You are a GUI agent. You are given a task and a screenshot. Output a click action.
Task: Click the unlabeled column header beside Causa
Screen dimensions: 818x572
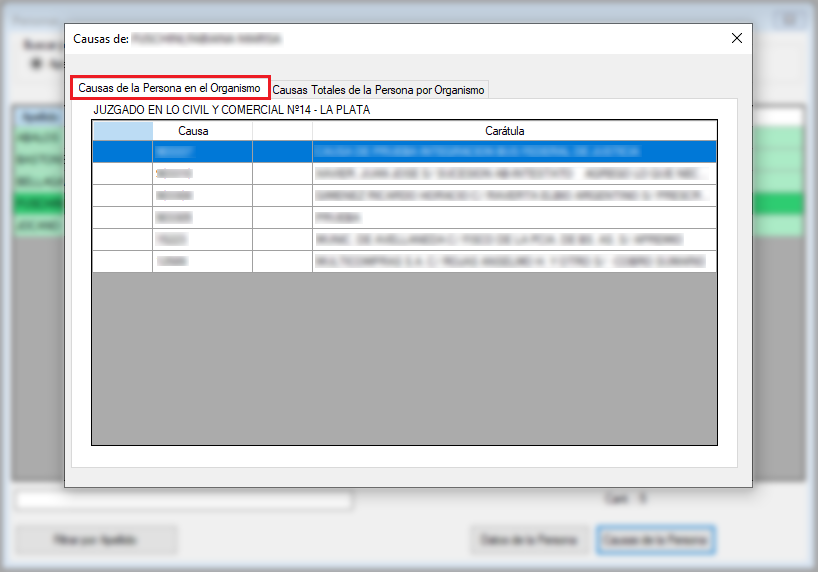[x=282, y=131]
